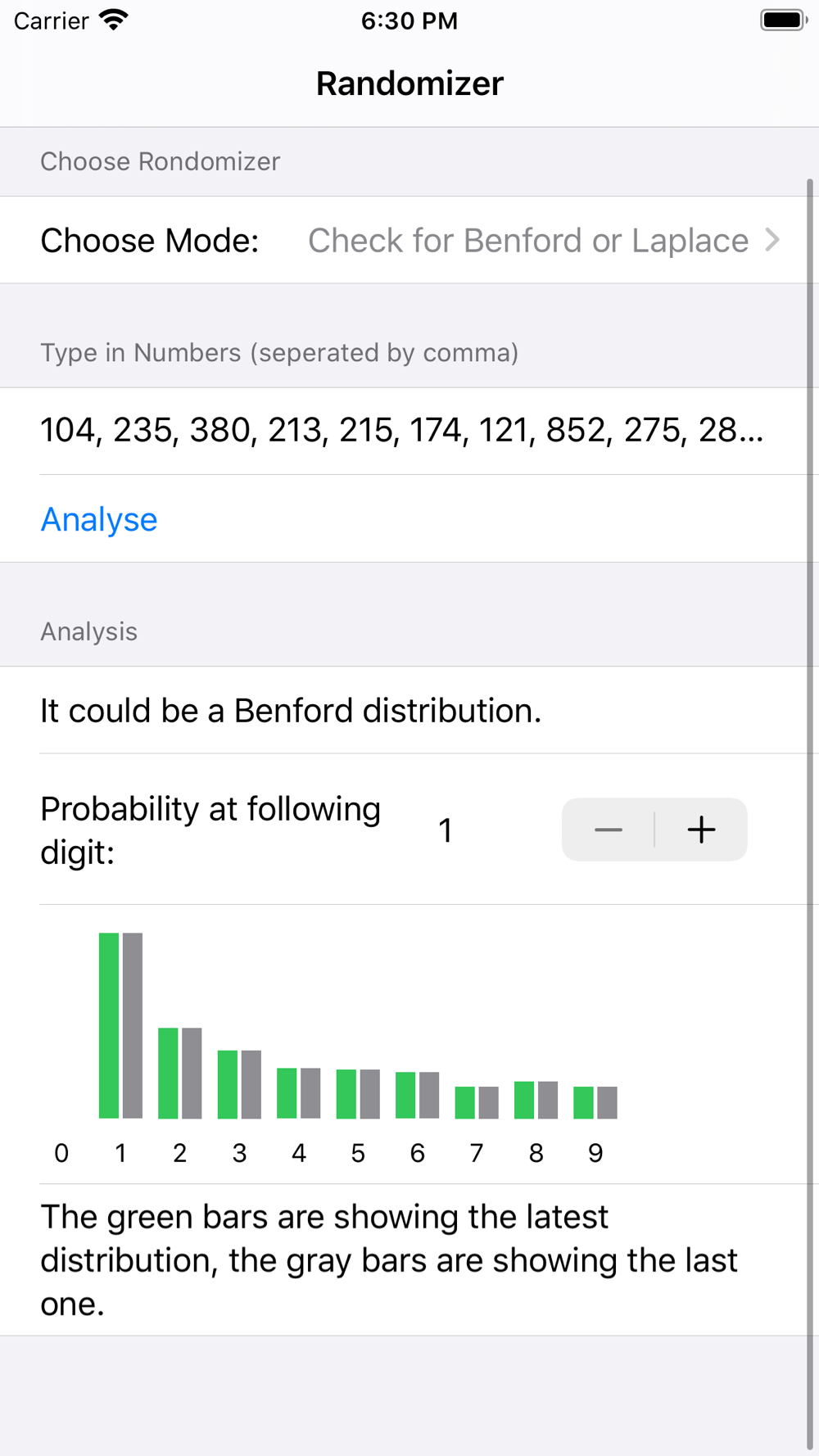Select the Check for Benford or Laplace mode
This screenshot has width=819, height=1456.
[527, 241]
